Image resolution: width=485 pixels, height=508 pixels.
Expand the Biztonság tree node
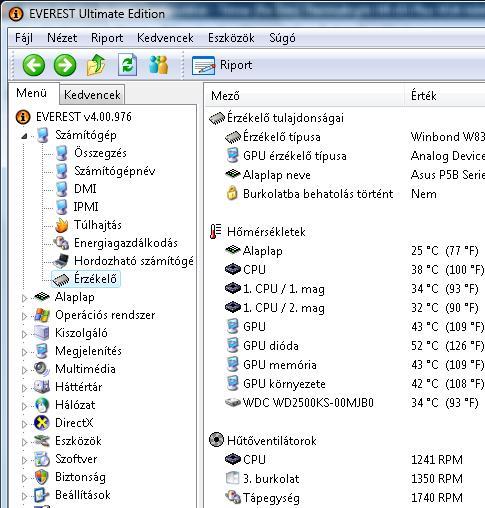coord(24,478)
